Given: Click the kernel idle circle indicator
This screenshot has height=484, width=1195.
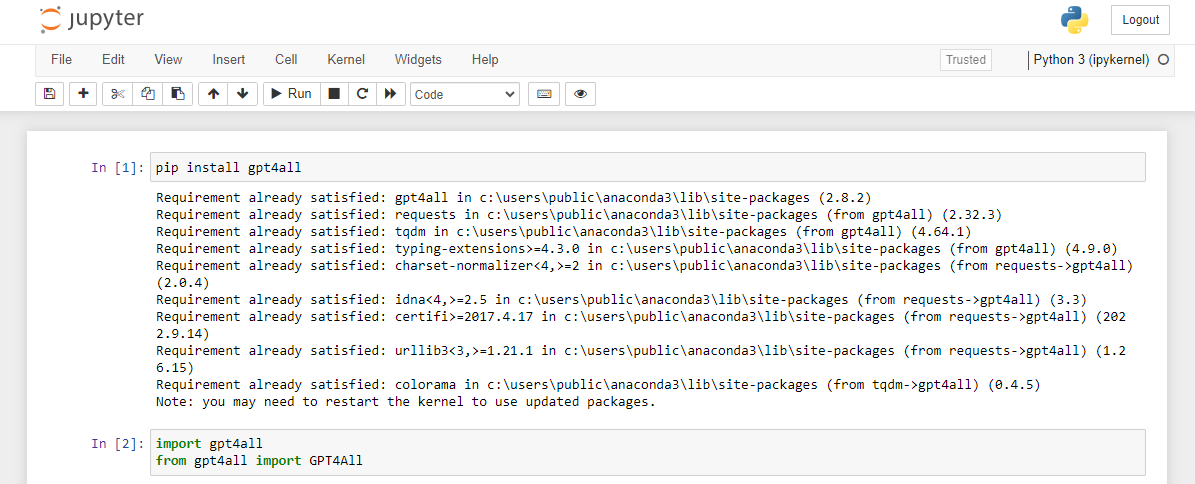Looking at the screenshot, I should [x=1163, y=59].
